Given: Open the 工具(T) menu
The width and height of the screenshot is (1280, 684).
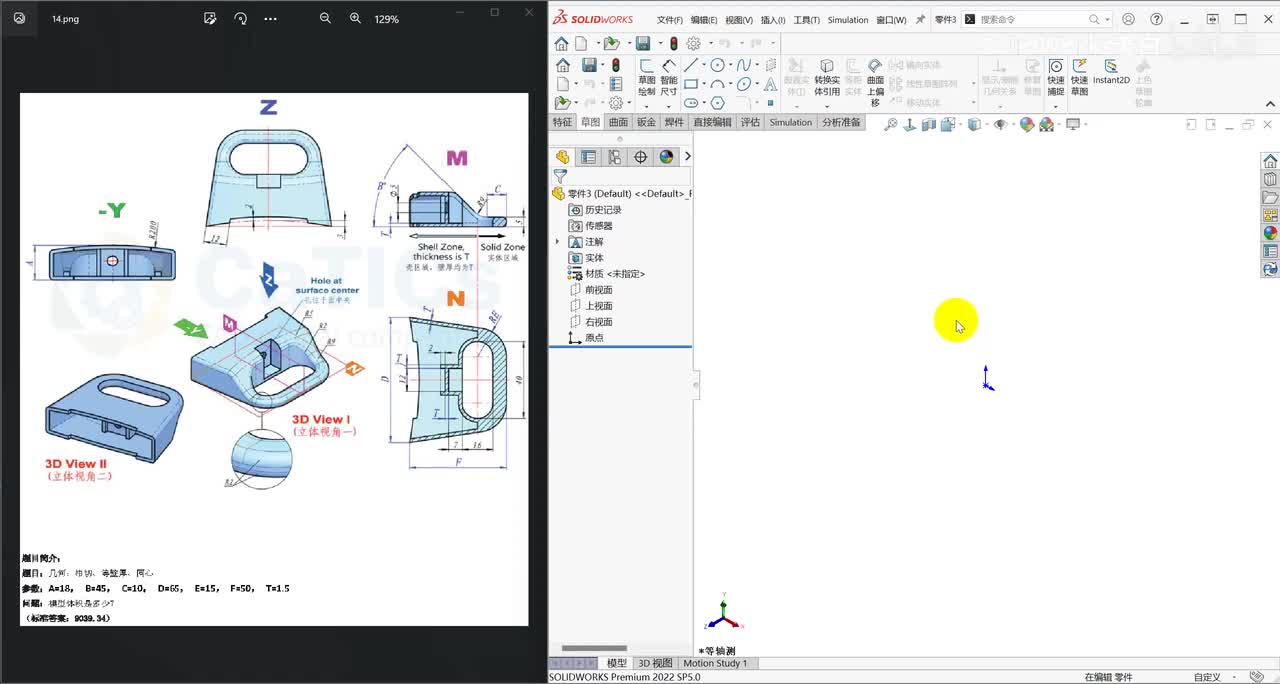Looking at the screenshot, I should 807,20.
